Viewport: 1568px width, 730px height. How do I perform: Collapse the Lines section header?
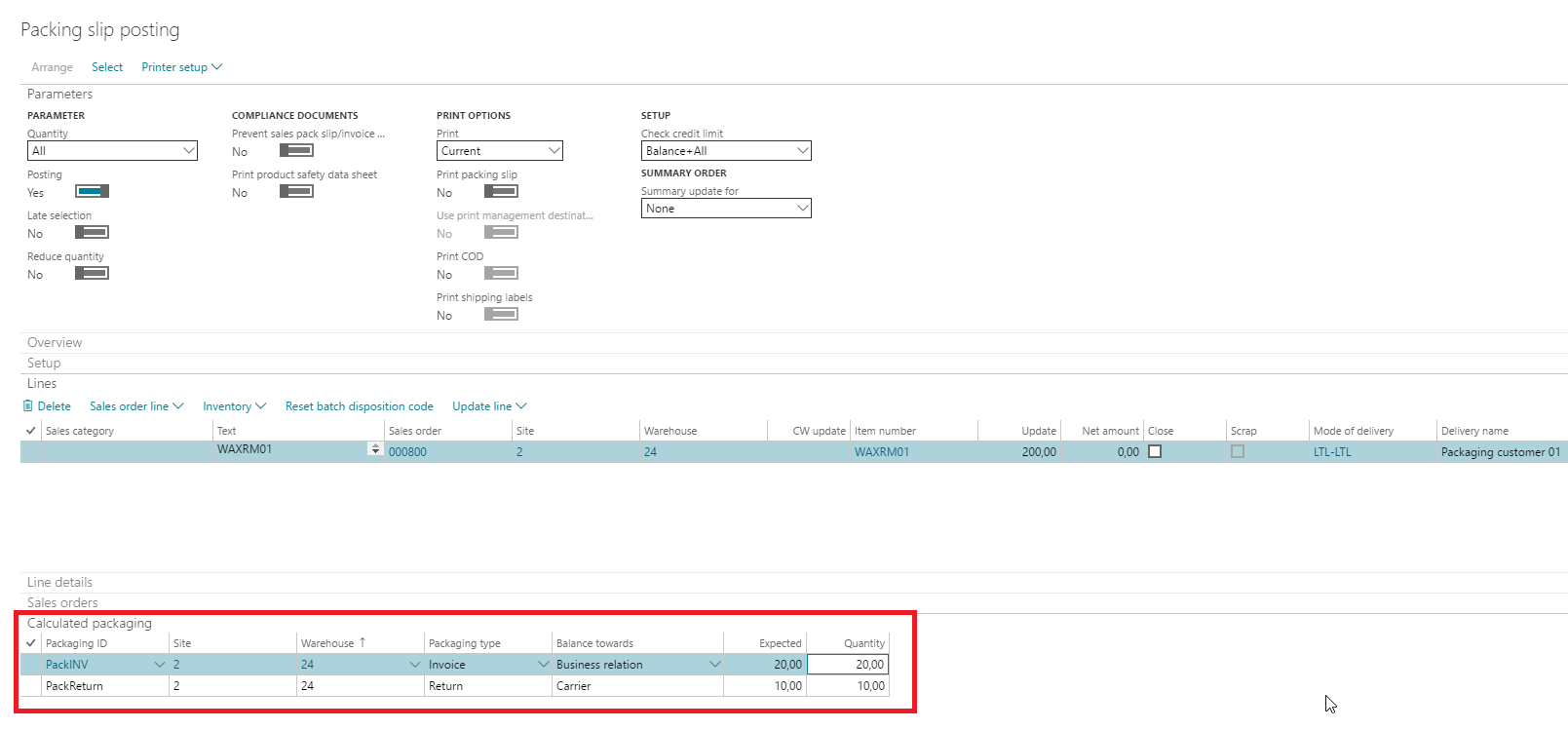coord(42,384)
